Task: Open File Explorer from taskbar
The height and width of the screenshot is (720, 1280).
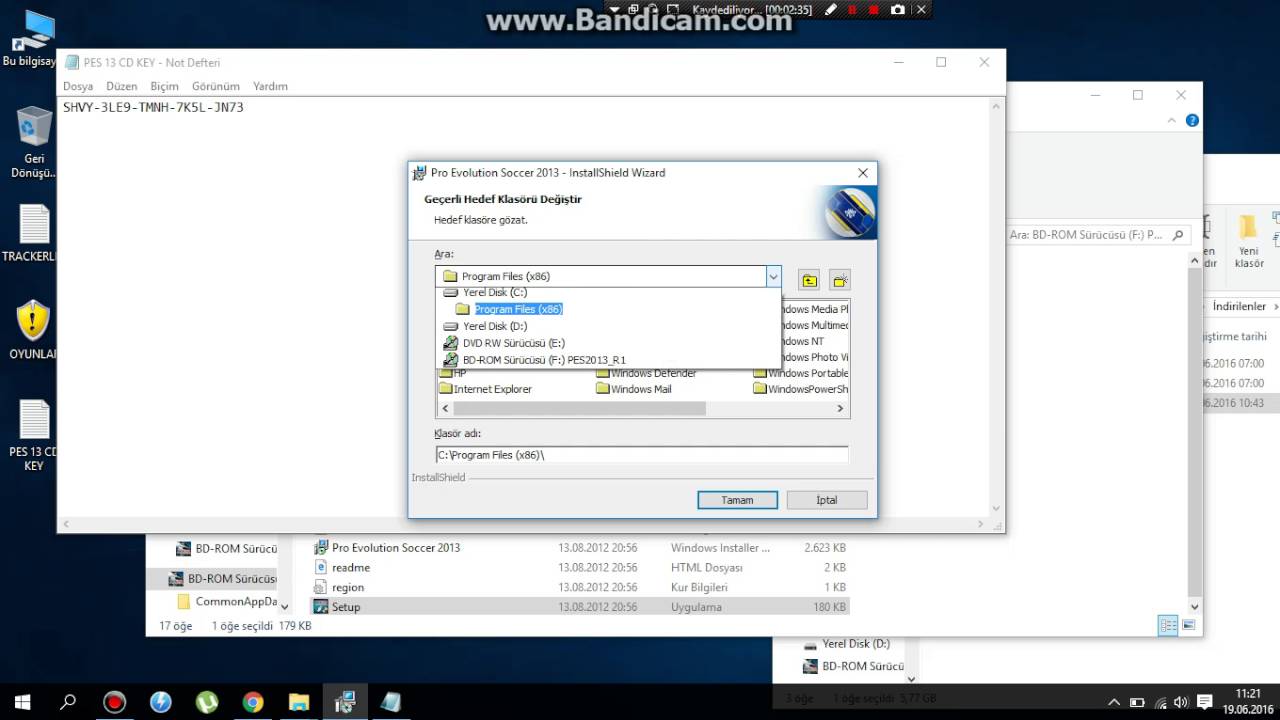Action: coord(299,702)
